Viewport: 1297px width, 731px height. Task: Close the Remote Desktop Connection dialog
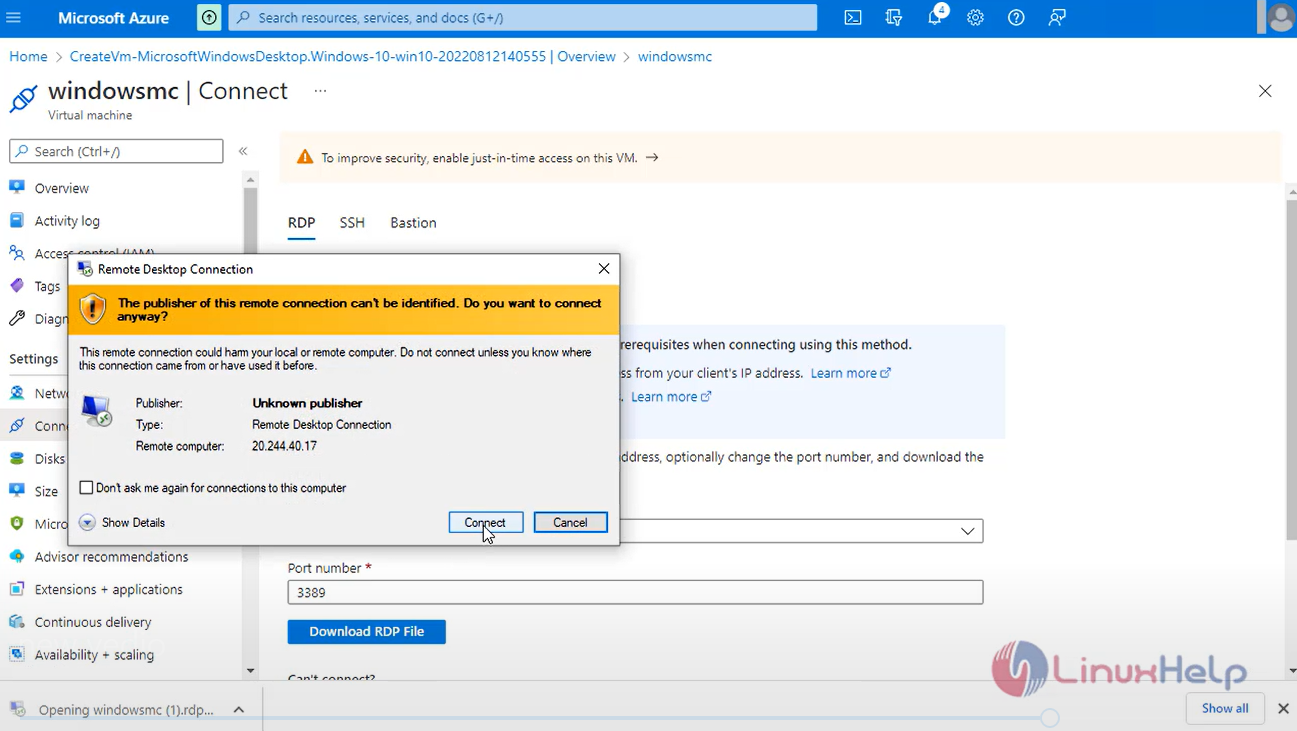(604, 269)
